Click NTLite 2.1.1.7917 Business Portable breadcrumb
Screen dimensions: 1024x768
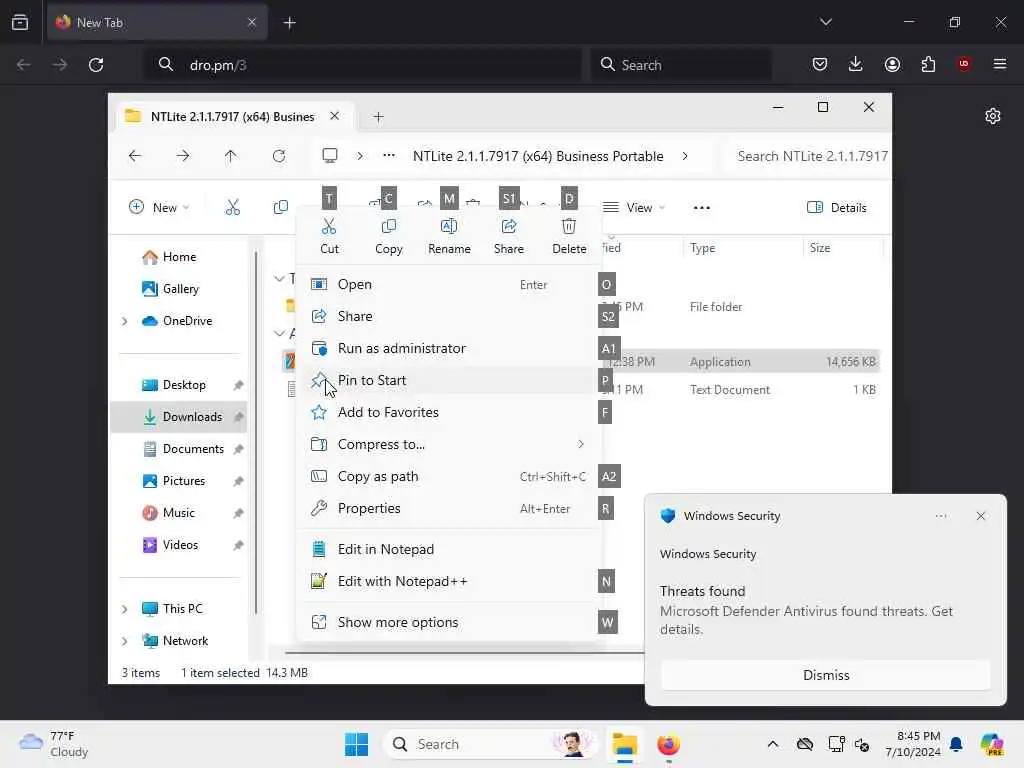point(538,156)
